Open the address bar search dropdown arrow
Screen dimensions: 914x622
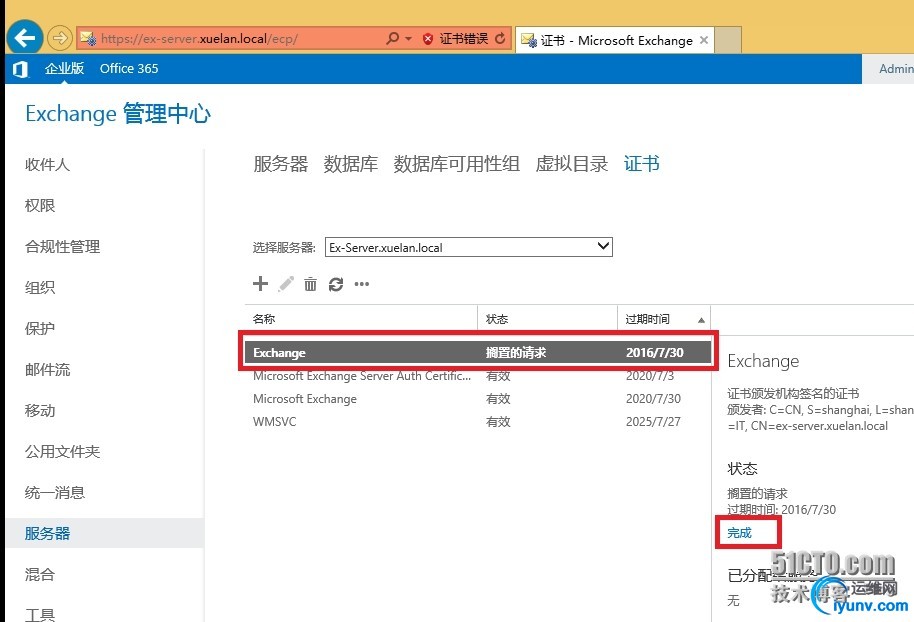pyautogui.click(x=408, y=38)
